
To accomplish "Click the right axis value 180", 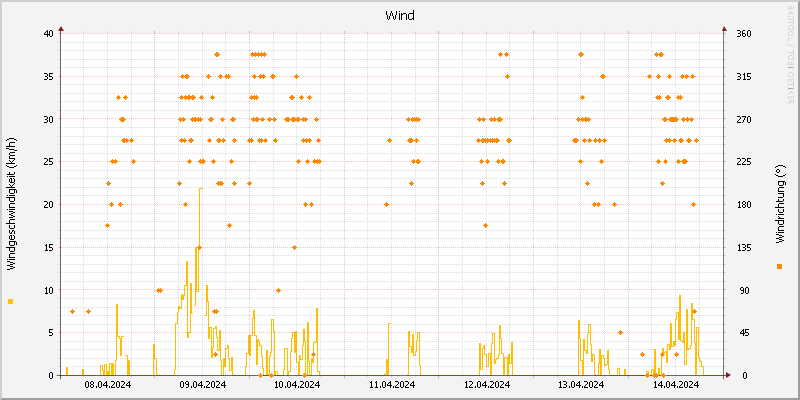I will [744, 205].
